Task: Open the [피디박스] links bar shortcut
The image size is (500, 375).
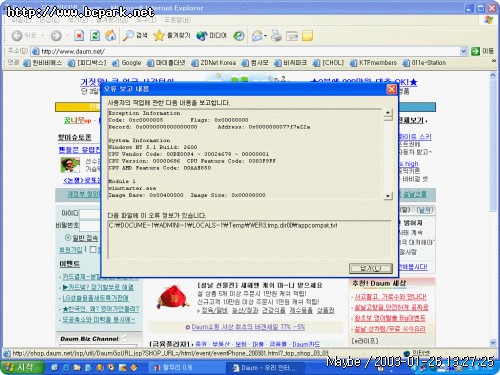Action: [x=87, y=63]
